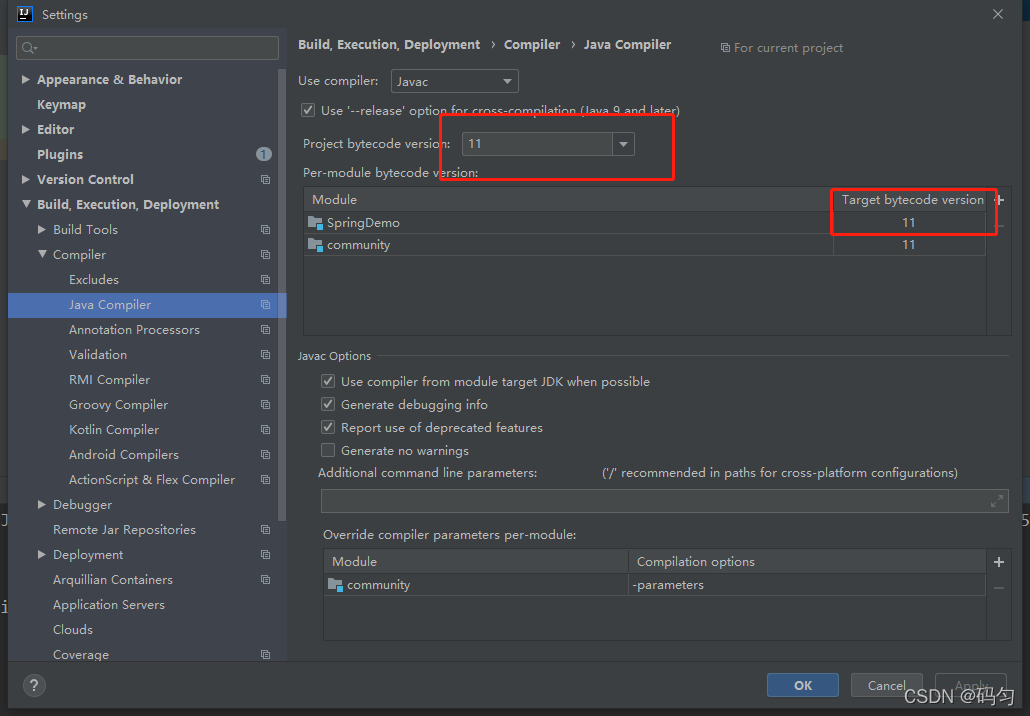Open Application Servers settings

108,604
